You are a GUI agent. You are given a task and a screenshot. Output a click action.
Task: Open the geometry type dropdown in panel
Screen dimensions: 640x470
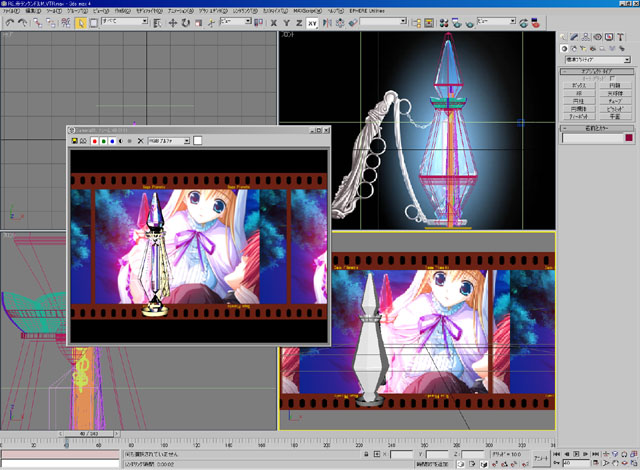click(598, 60)
